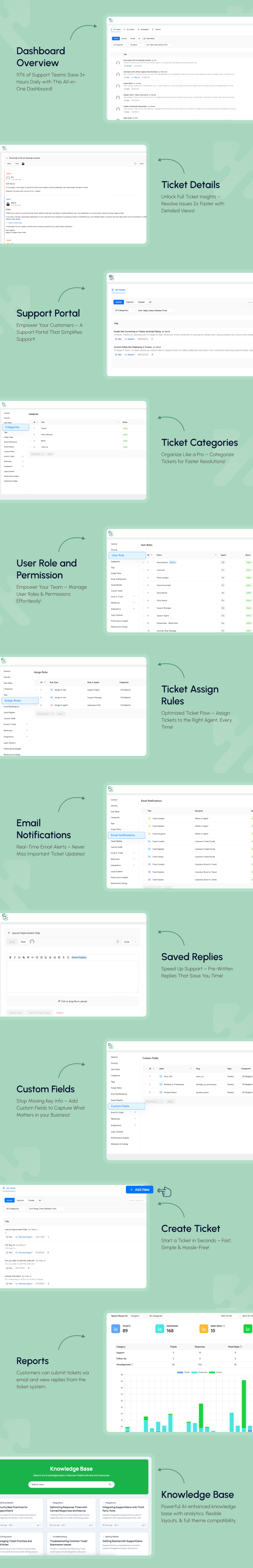The width and height of the screenshot is (253, 1568).
Task: Click back arrow beside Layout Improvement Help title
Action: click(x=9, y=933)
